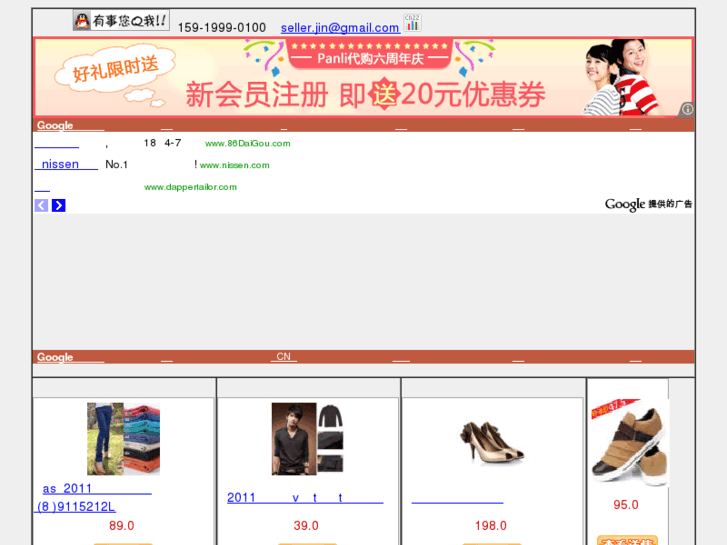727x545 pixels.
Task: Open the seller.jin@gmail.com email link
Action: pyautogui.click(x=340, y=28)
